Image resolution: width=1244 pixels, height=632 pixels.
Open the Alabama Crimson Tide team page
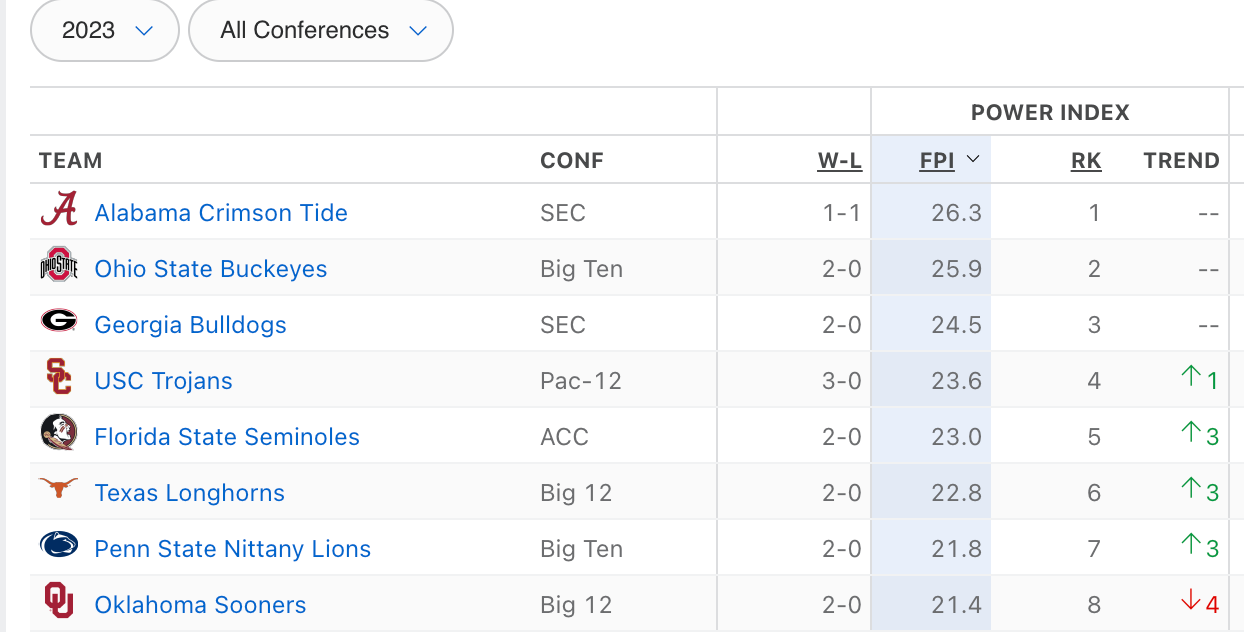click(221, 212)
